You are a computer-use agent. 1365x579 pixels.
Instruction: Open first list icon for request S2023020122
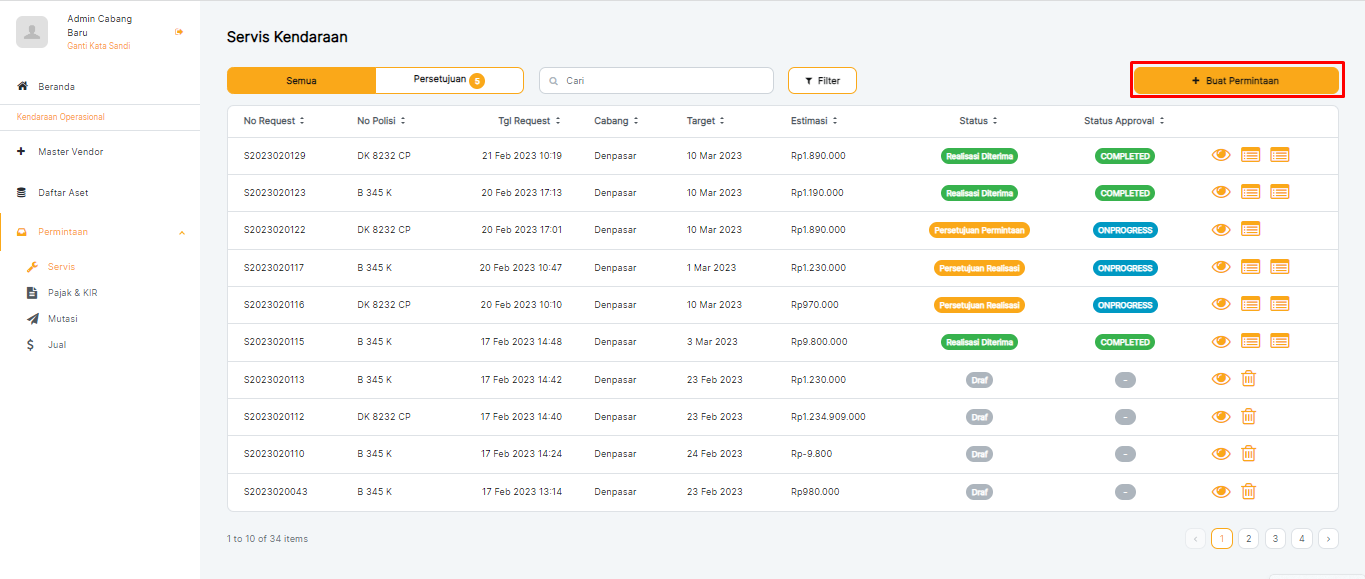1250,229
